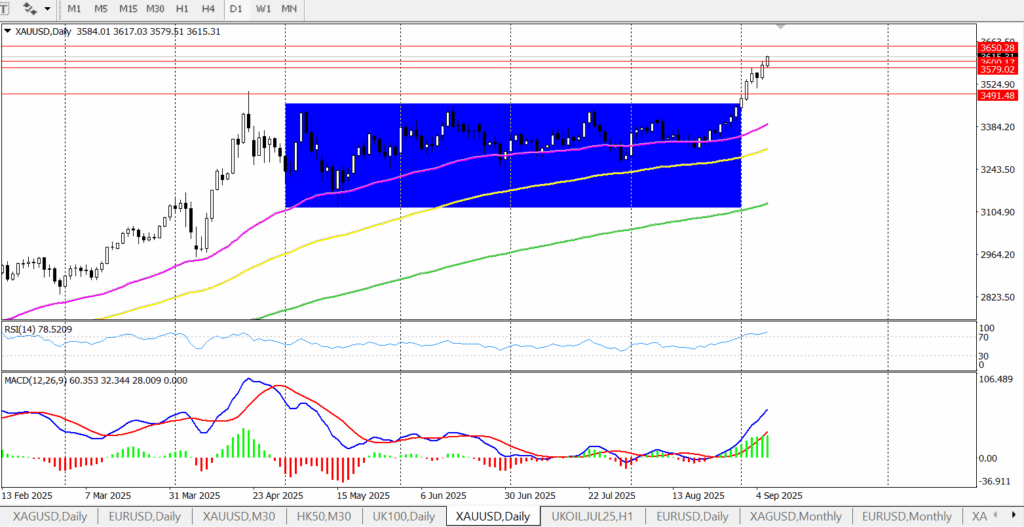Click the text label tool icon
The width and height of the screenshot is (1024, 527).
pos(5,8)
